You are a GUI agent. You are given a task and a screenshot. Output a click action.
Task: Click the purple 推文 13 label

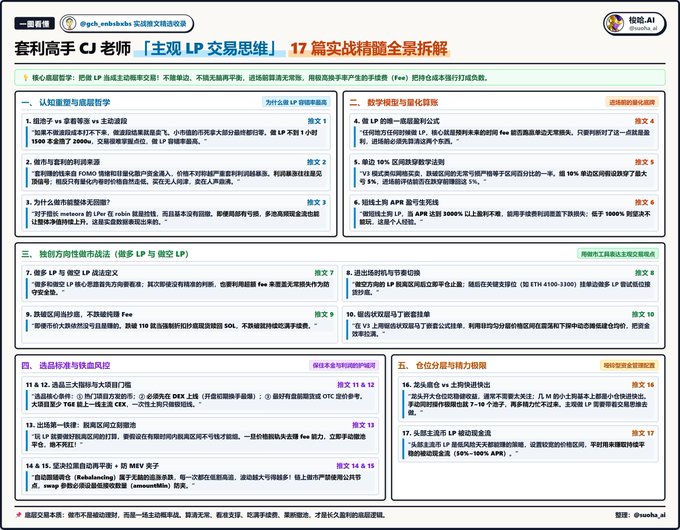click(363, 425)
